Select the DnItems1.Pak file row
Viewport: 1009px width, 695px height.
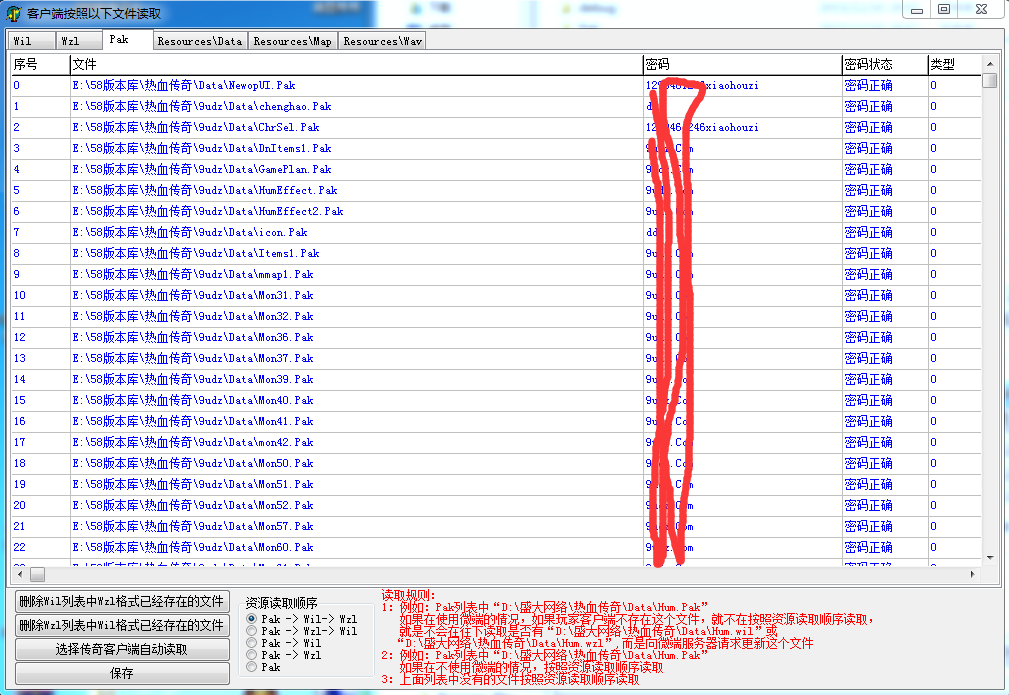495,148
